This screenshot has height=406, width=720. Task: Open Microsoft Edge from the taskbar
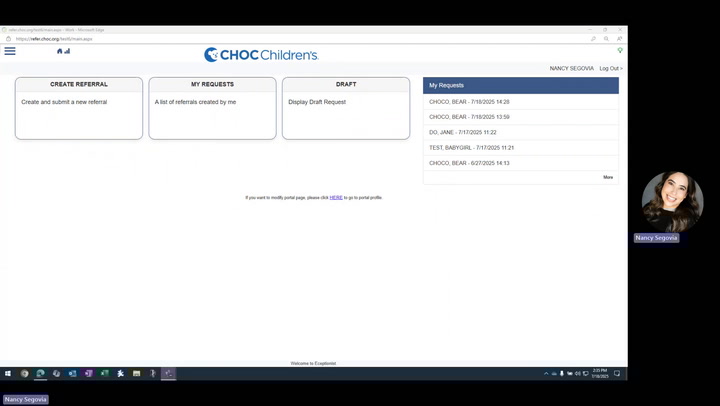(40, 373)
